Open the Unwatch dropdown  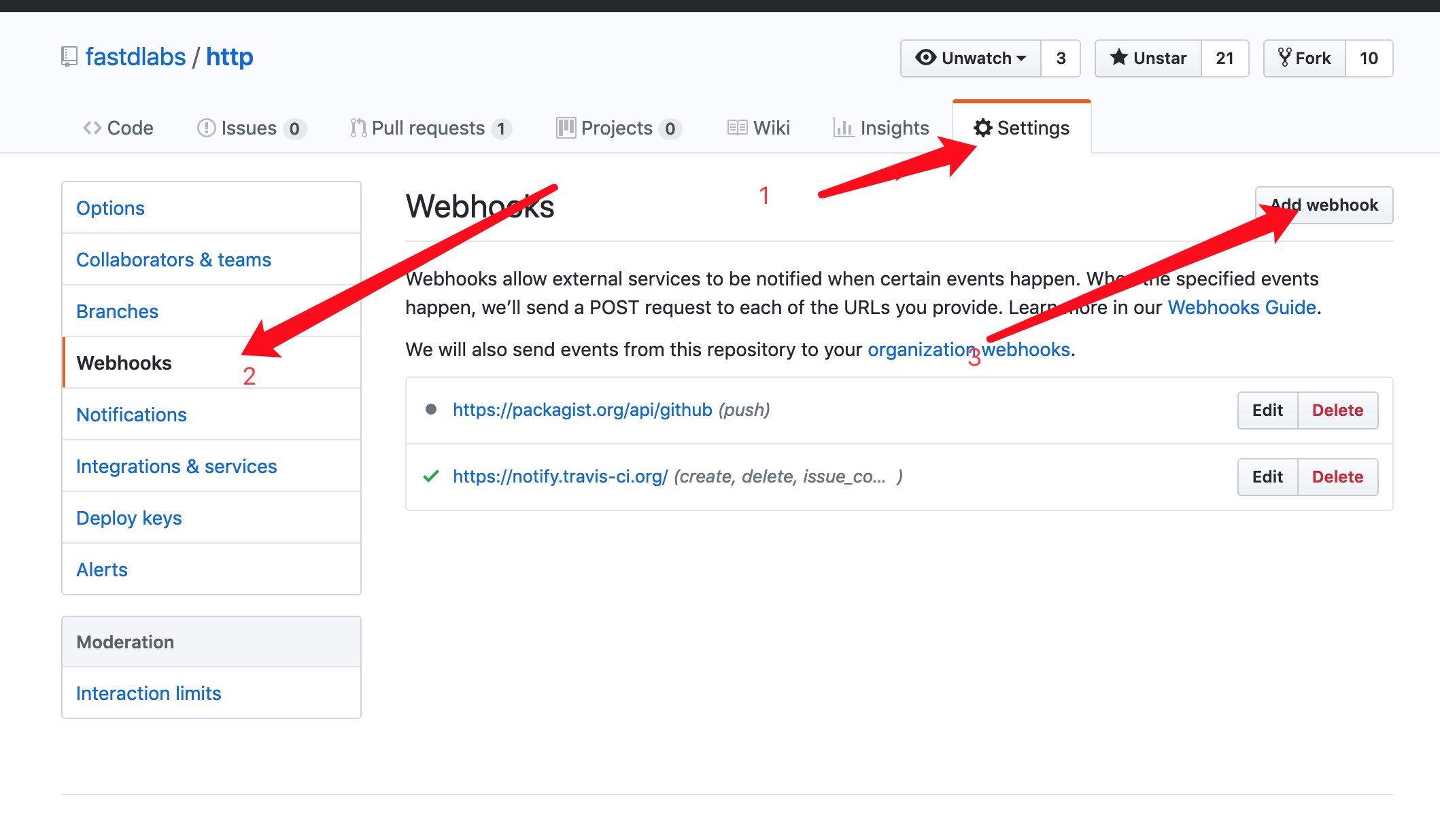coord(970,58)
